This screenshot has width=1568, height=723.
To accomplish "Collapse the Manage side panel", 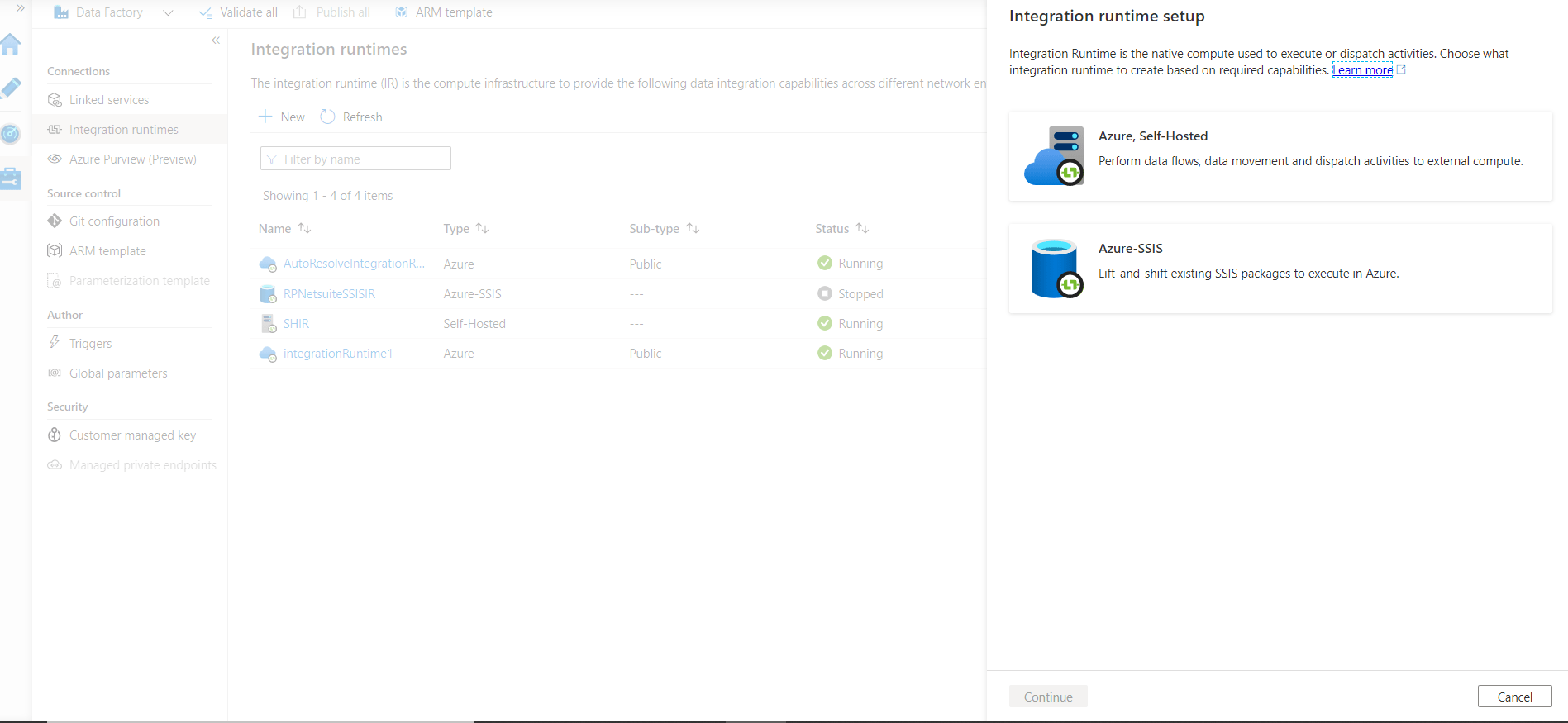I will click(x=216, y=40).
